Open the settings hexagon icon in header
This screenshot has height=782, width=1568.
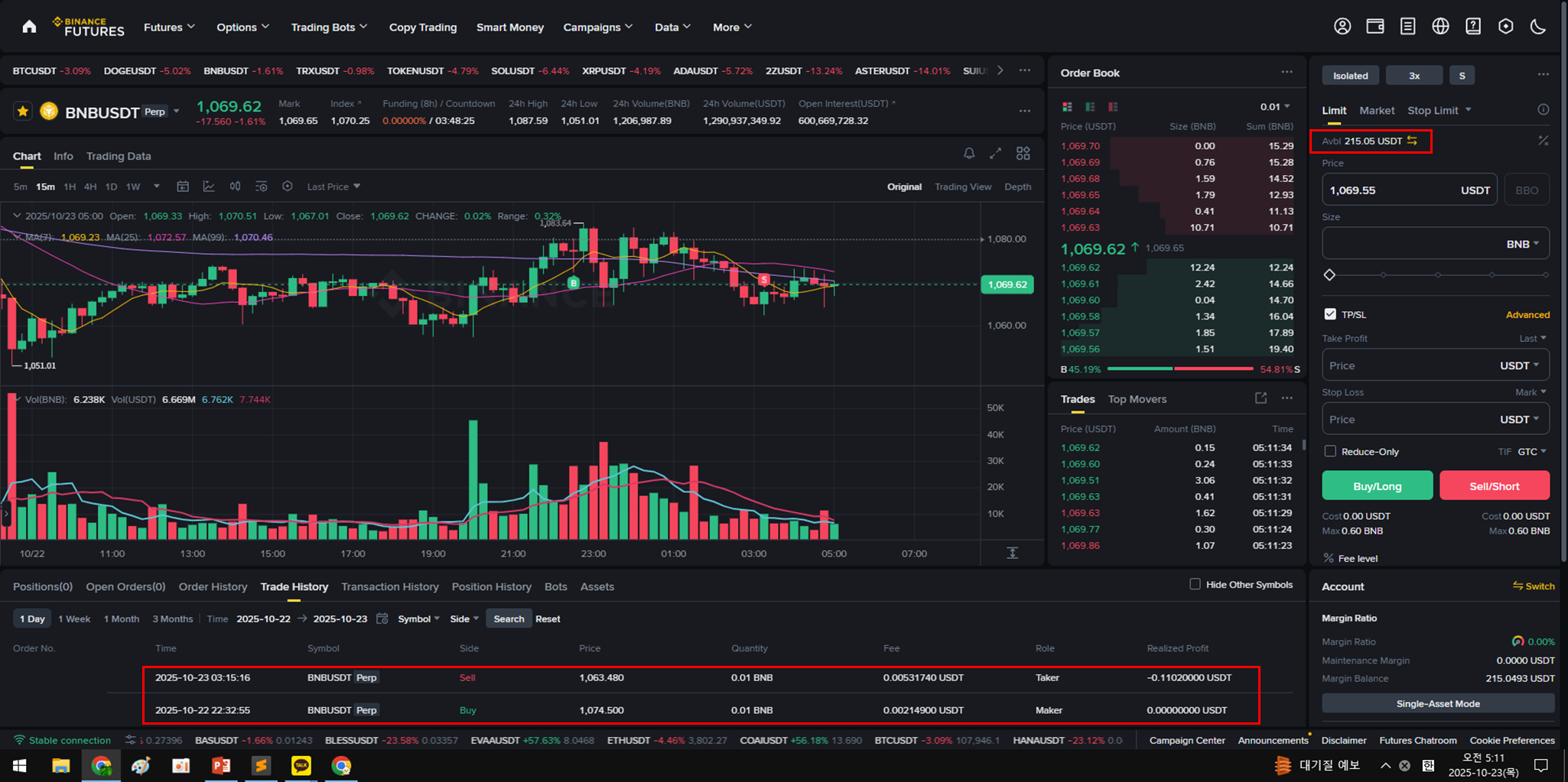1506,27
